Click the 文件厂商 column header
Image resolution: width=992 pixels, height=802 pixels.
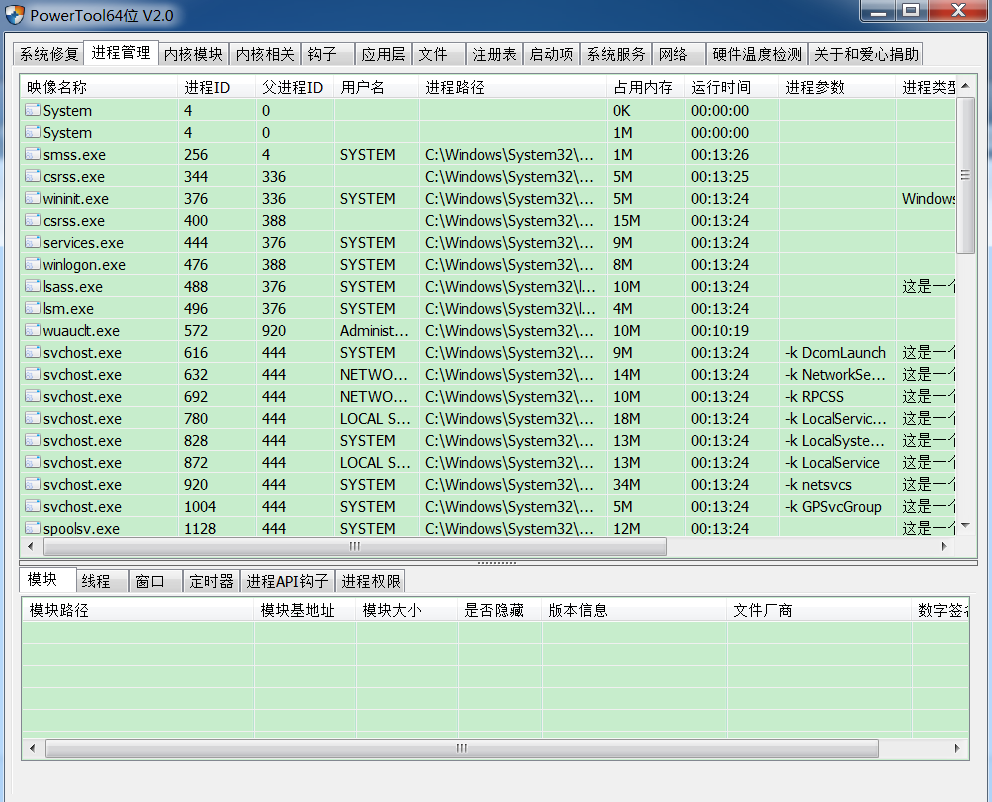[x=819, y=610]
